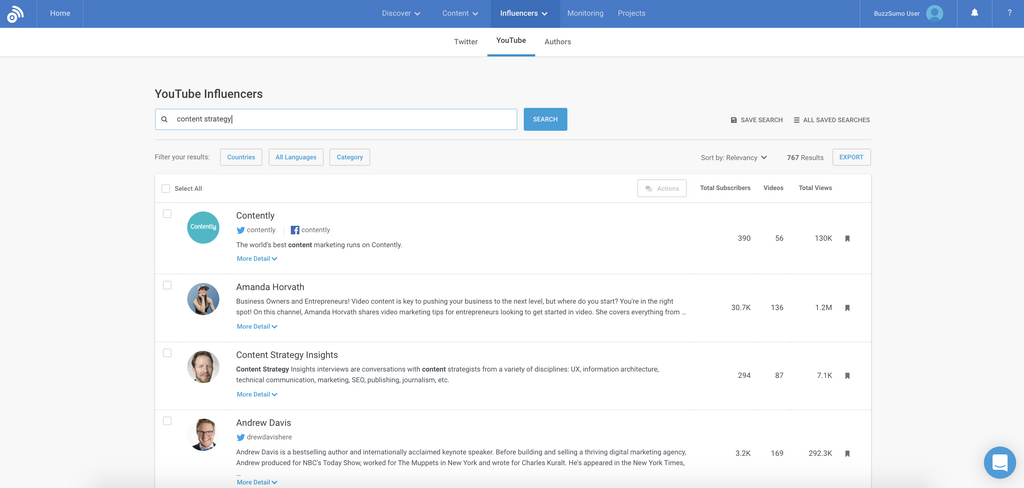1024x488 pixels.
Task: Click into the influencer search field
Action: pyautogui.click(x=340, y=119)
